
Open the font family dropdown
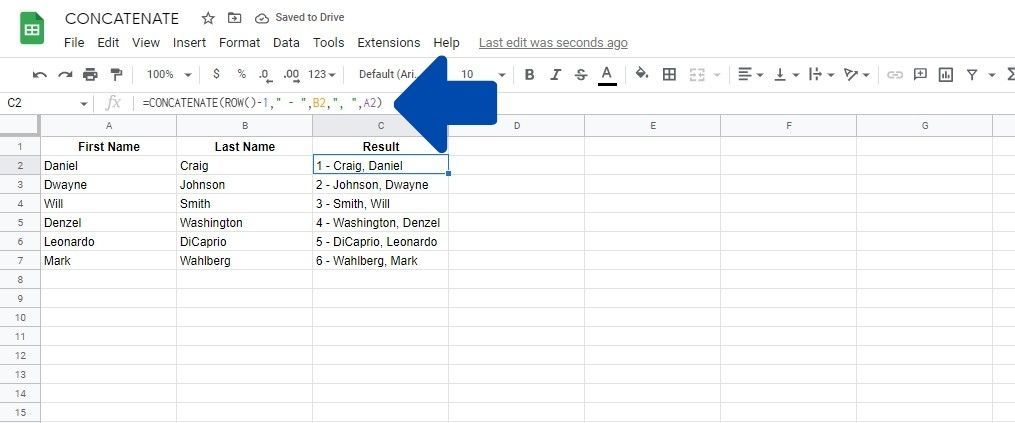pyautogui.click(x=388, y=74)
